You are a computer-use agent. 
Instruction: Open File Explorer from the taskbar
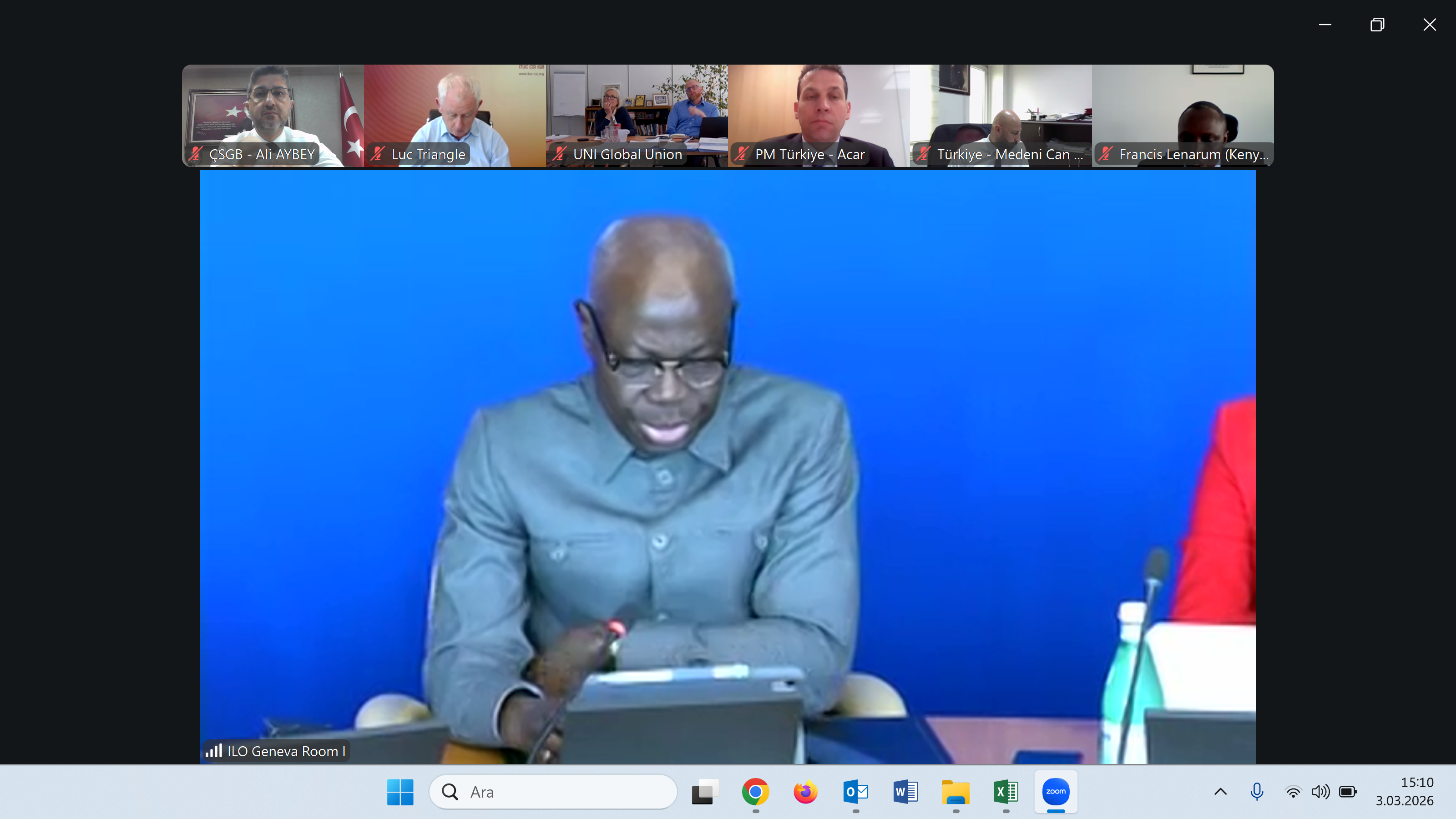coord(955,792)
